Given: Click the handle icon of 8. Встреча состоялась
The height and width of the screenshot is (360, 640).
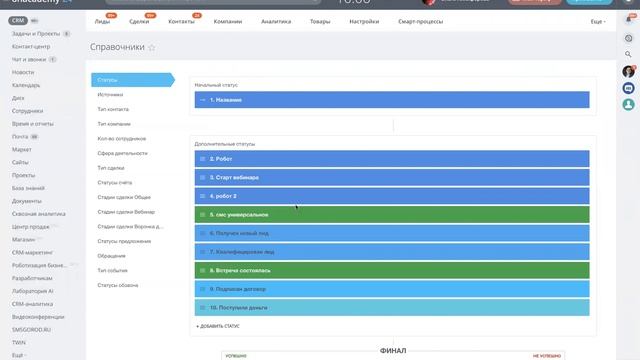Looking at the screenshot, I should click(x=202, y=270).
